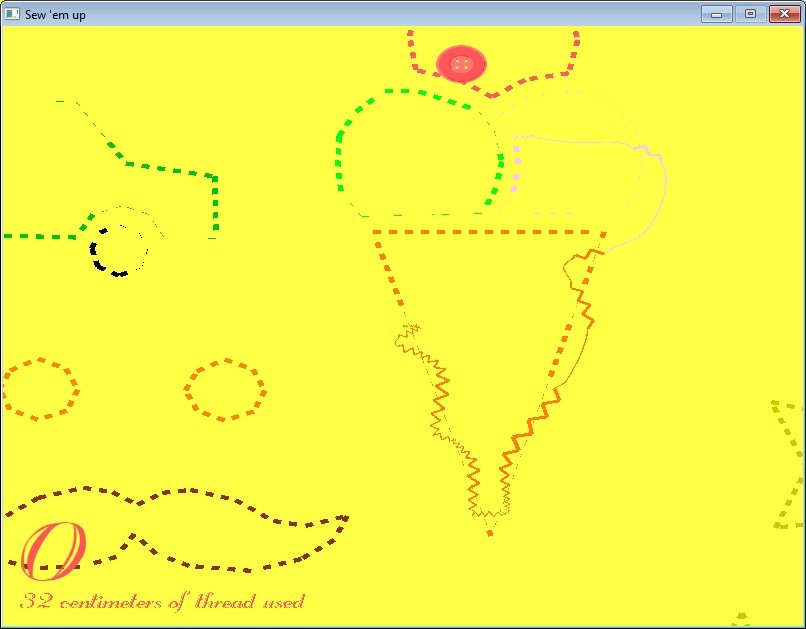Click the orange dot at the cone's tip
The width and height of the screenshot is (806, 629).
pyautogui.click(x=489, y=534)
